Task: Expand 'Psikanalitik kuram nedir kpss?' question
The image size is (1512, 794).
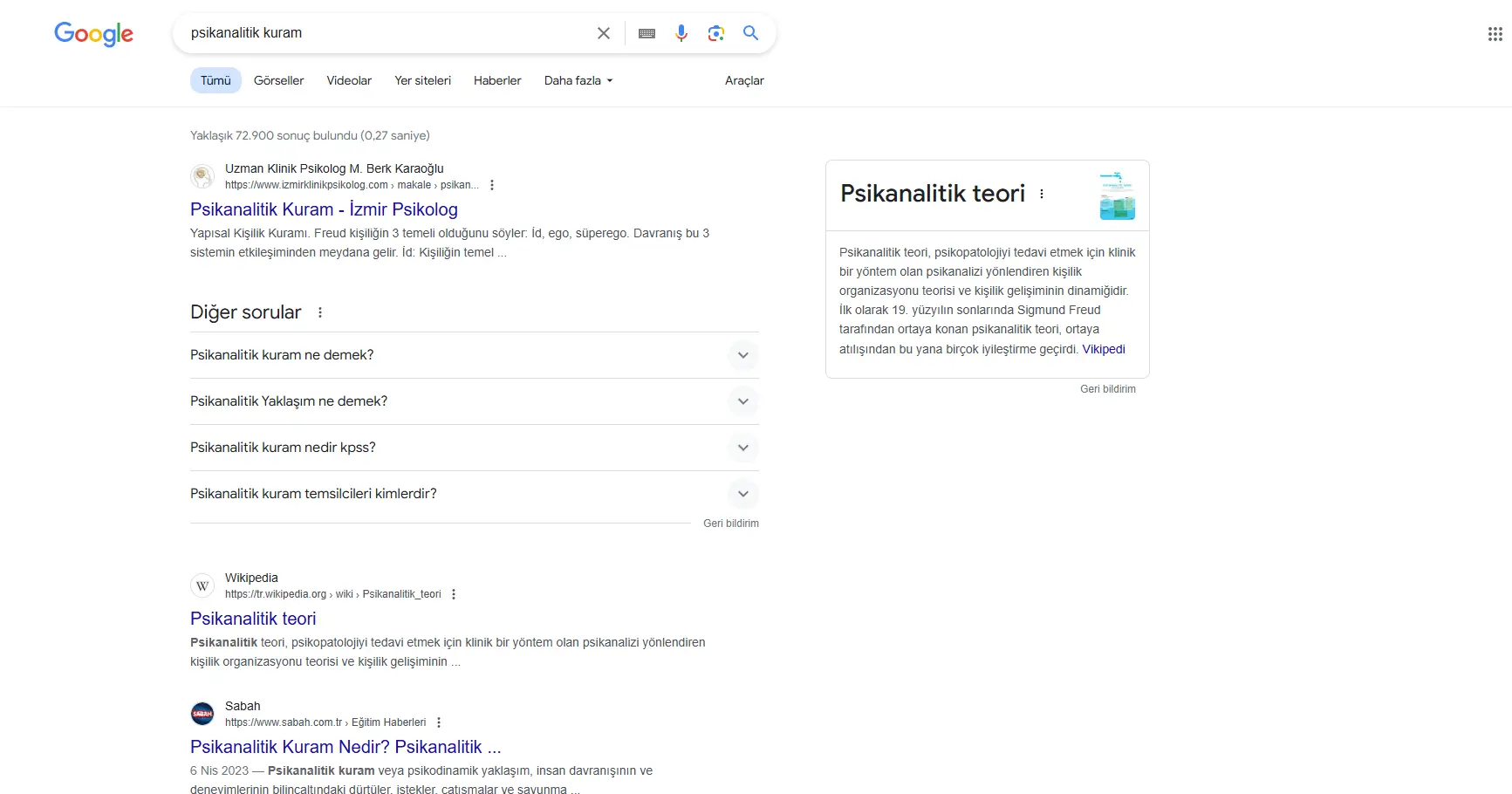Action: 475,448
